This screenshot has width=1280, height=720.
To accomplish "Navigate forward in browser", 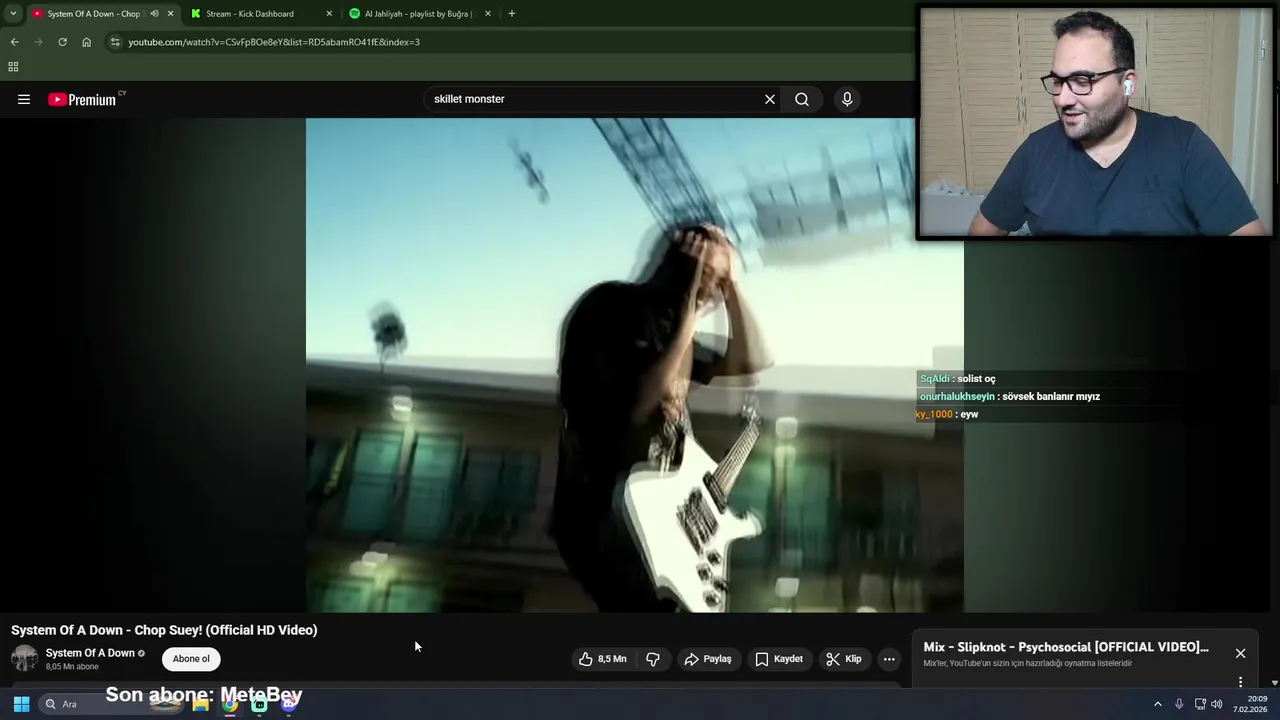I will [38, 42].
